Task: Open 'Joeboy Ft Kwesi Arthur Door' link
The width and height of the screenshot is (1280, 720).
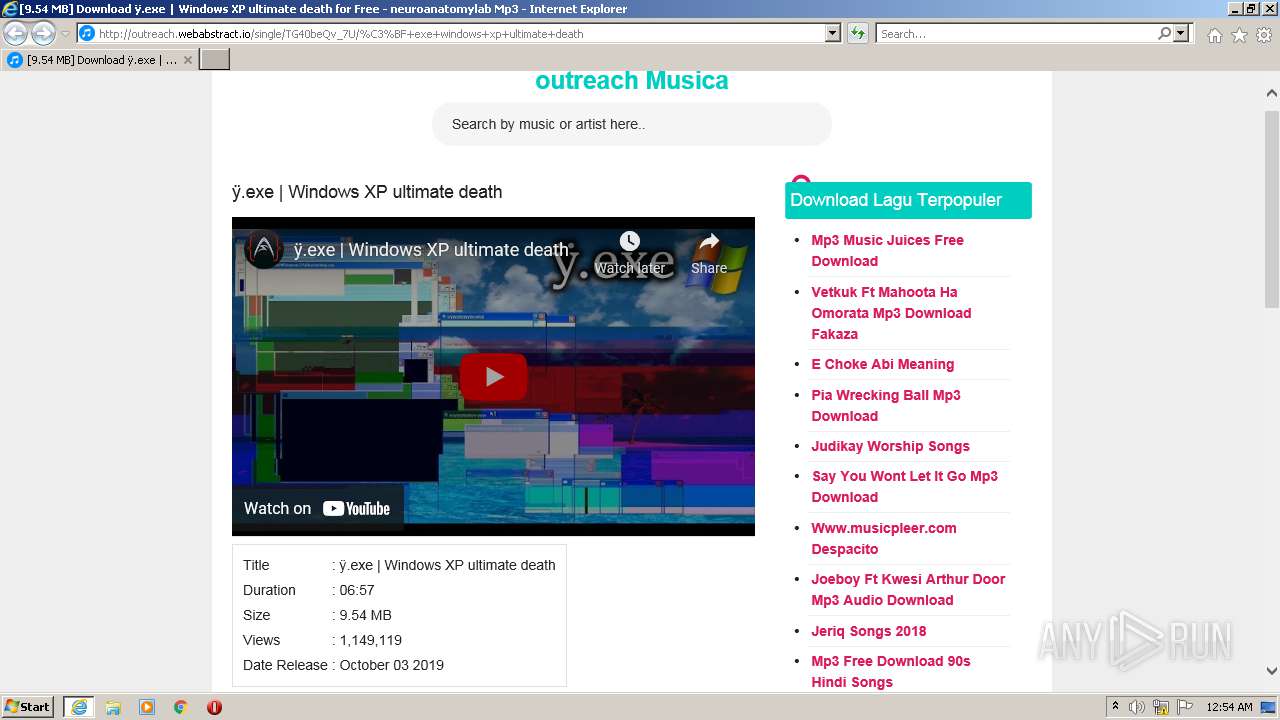Action: pos(908,589)
